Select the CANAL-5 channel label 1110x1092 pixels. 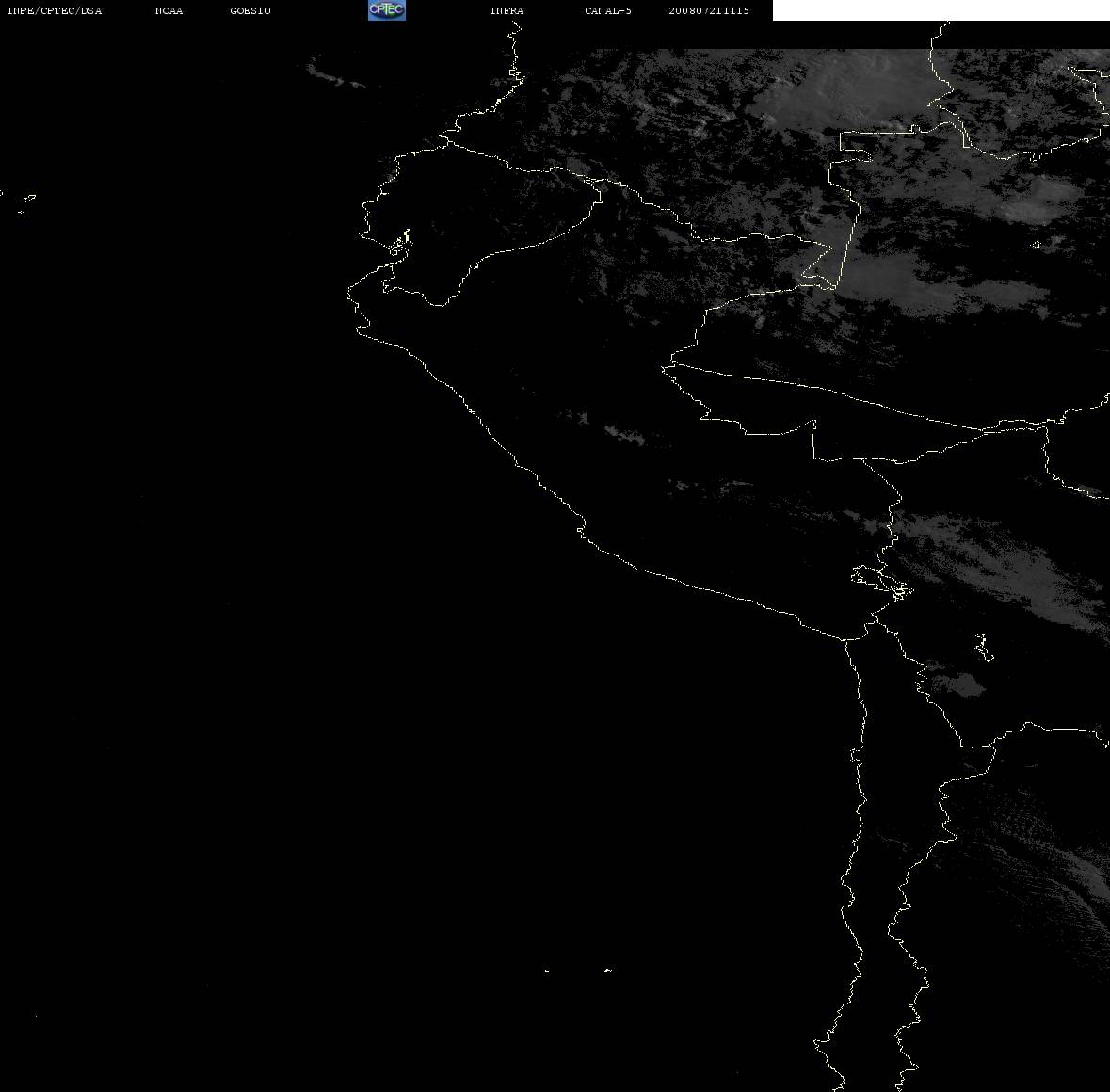(x=608, y=10)
